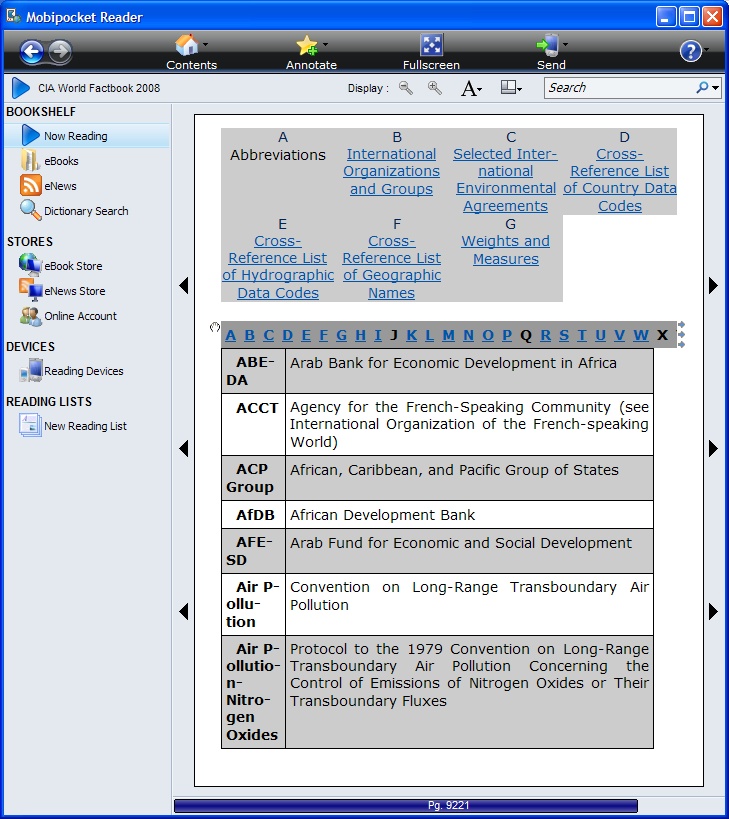Click the Annotate star icon

(307, 45)
